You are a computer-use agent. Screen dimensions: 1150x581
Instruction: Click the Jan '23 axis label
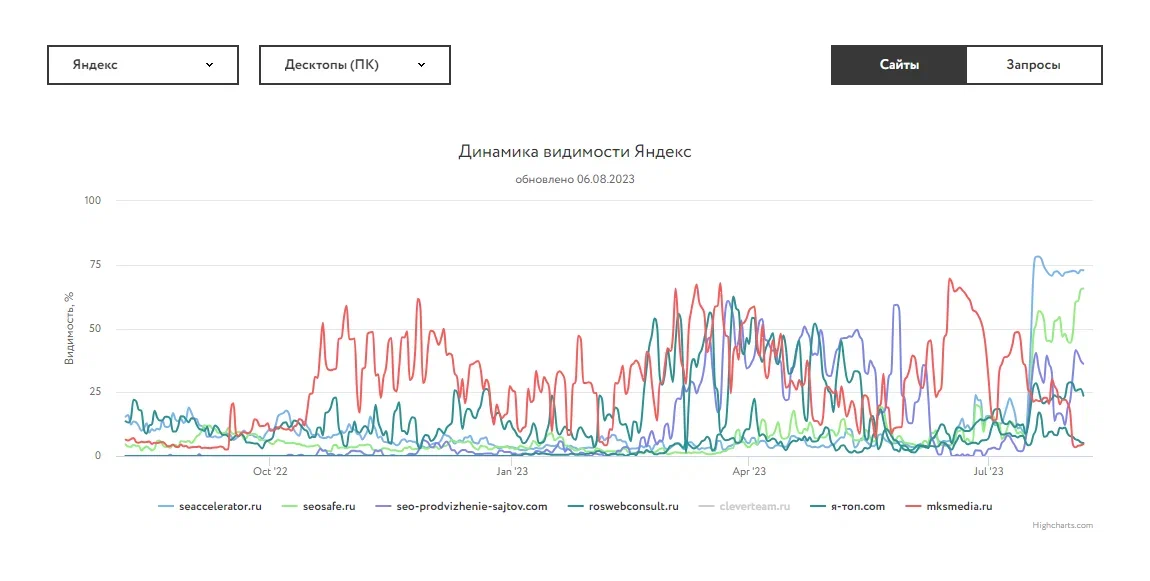(x=512, y=471)
